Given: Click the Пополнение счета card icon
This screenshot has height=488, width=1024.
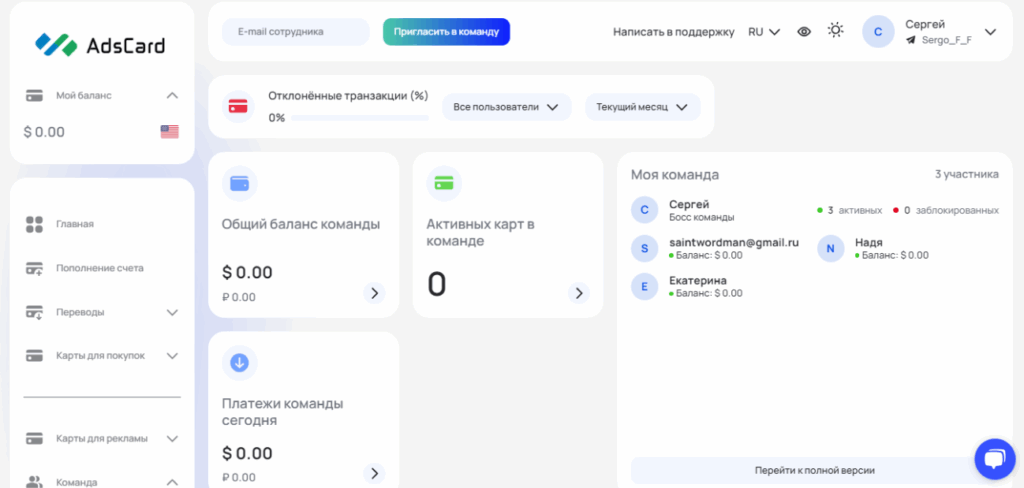Looking at the screenshot, I should pyautogui.click(x=34, y=268).
